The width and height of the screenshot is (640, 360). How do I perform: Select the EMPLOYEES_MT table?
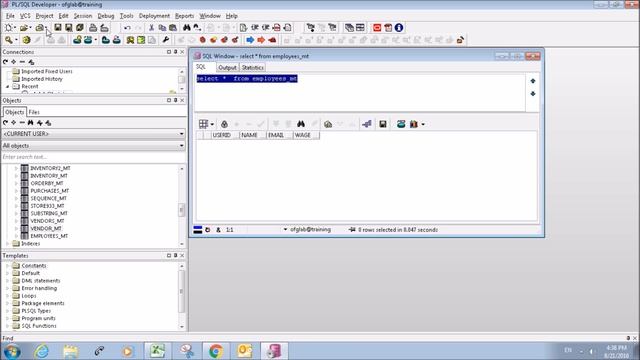coord(49,236)
